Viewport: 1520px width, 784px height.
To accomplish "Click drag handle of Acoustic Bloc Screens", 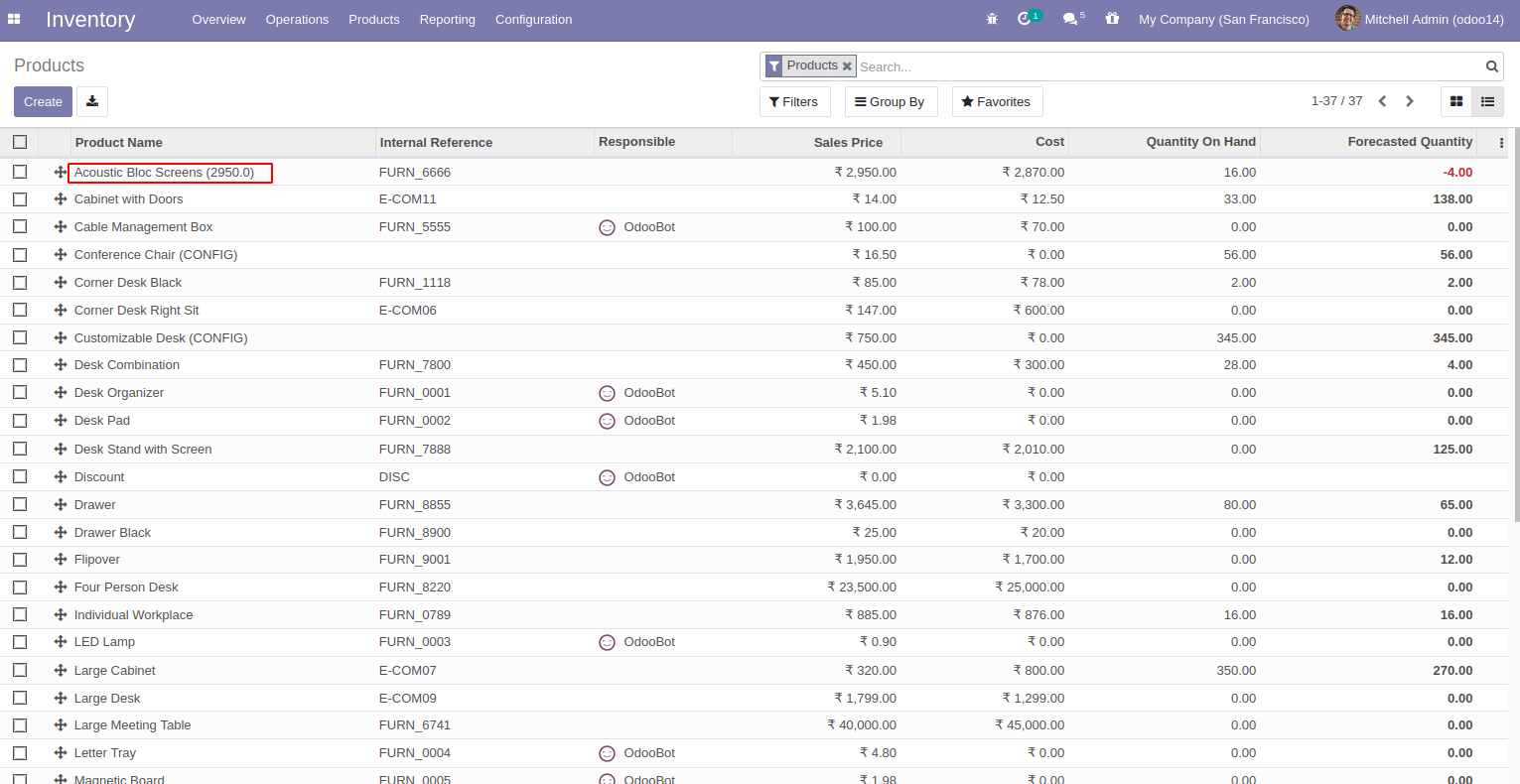I will tap(61, 172).
